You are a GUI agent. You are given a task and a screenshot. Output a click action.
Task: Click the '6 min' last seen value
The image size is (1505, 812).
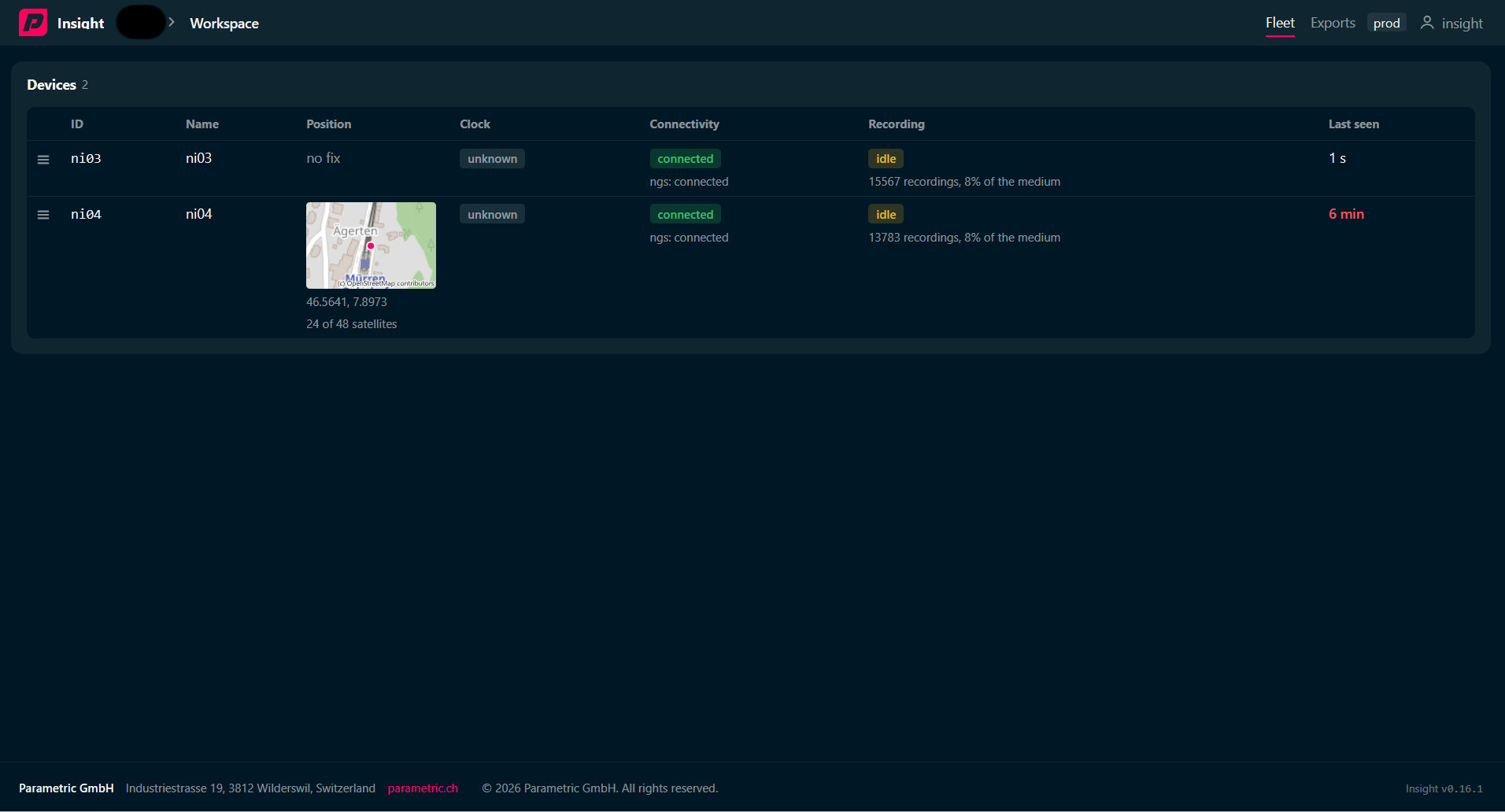pyautogui.click(x=1346, y=214)
